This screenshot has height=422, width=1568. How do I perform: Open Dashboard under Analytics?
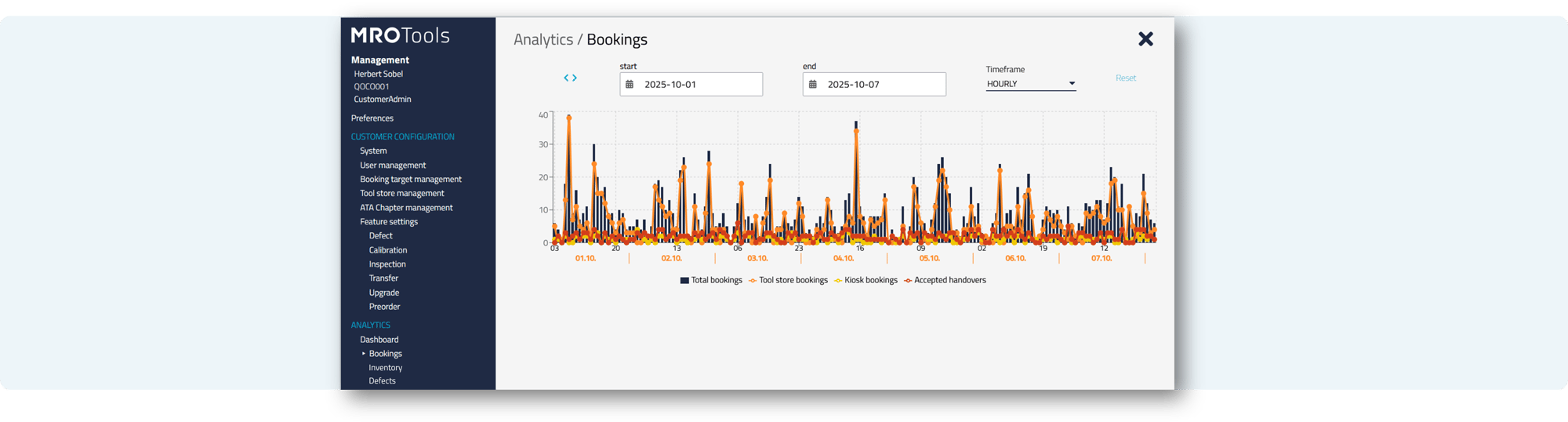379,340
